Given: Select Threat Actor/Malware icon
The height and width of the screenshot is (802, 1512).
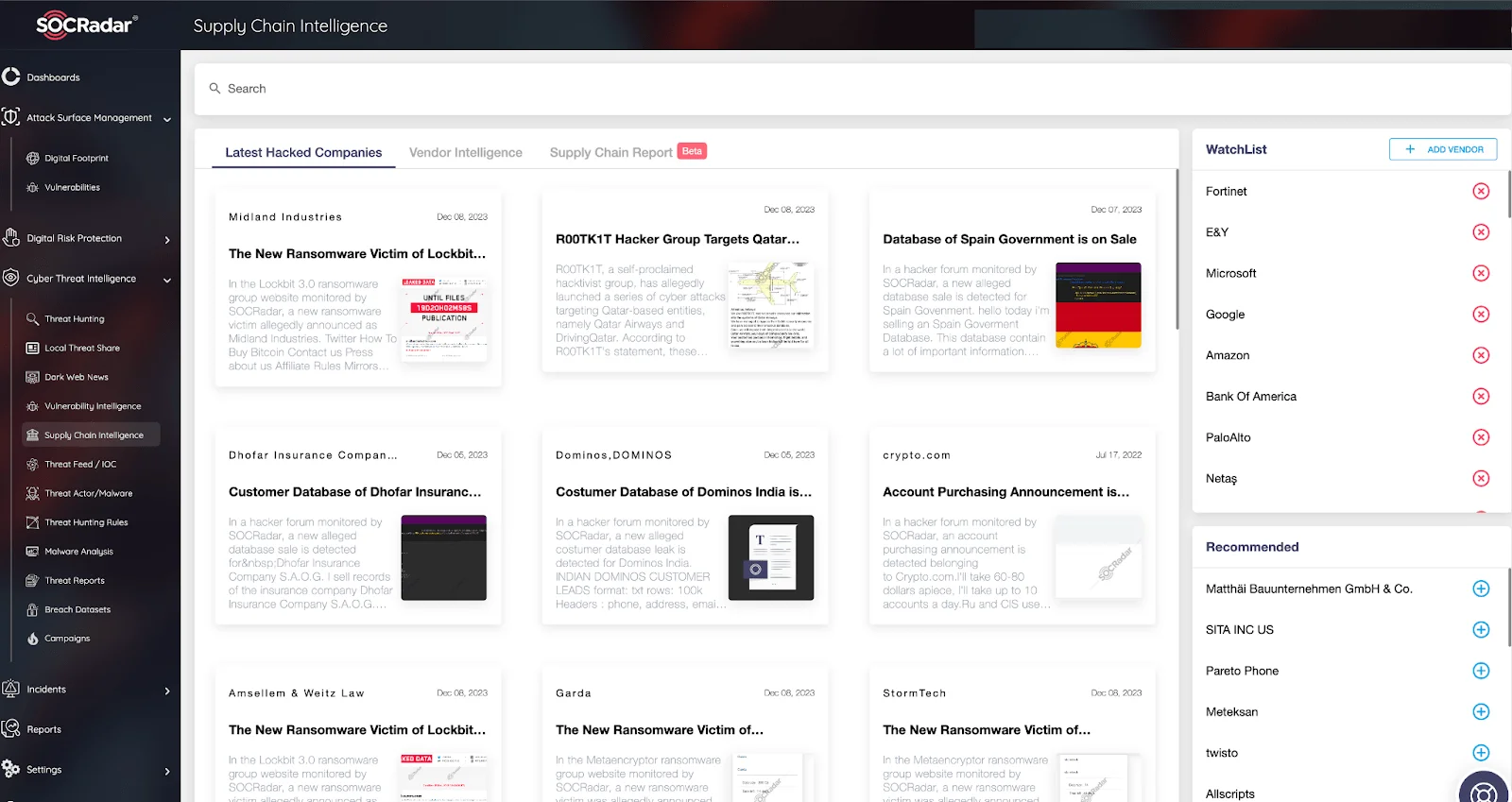Looking at the screenshot, I should tap(33, 493).
